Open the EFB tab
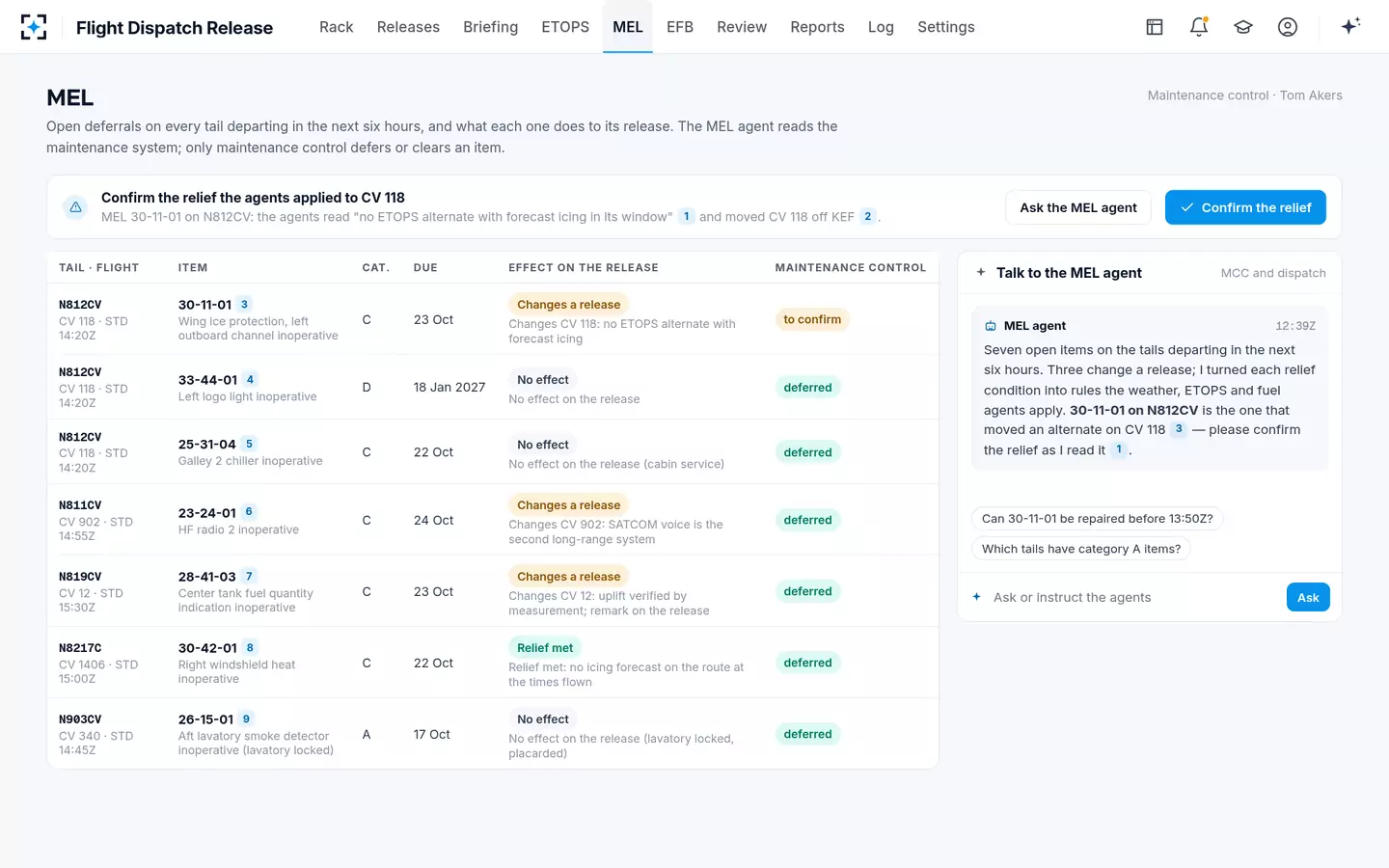 (680, 27)
